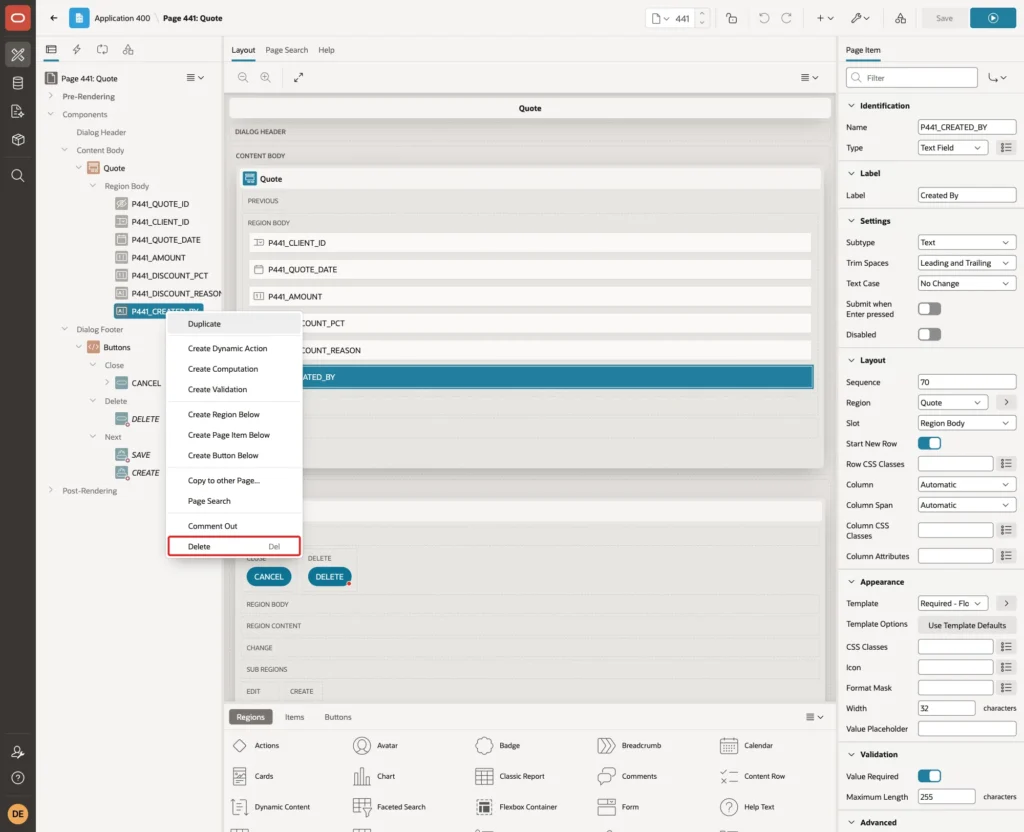The width and height of the screenshot is (1024, 832).
Task: Zoom out the layout view
Action: pos(243,77)
